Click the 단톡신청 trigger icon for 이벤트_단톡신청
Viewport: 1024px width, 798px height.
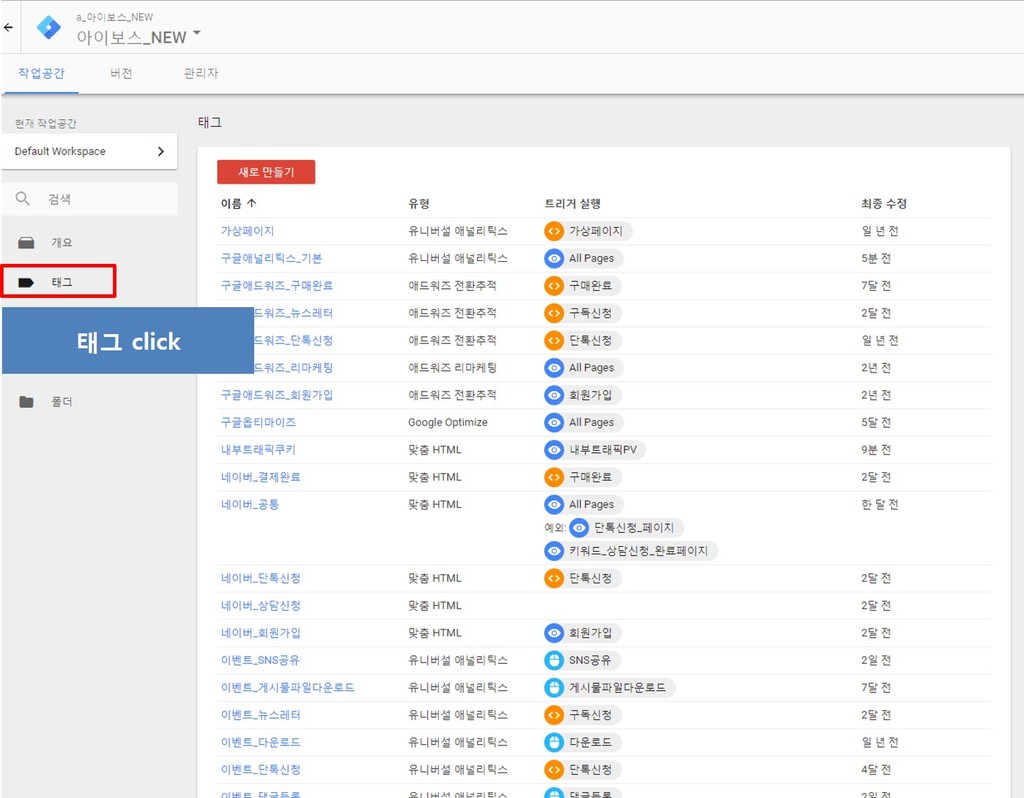pos(554,770)
